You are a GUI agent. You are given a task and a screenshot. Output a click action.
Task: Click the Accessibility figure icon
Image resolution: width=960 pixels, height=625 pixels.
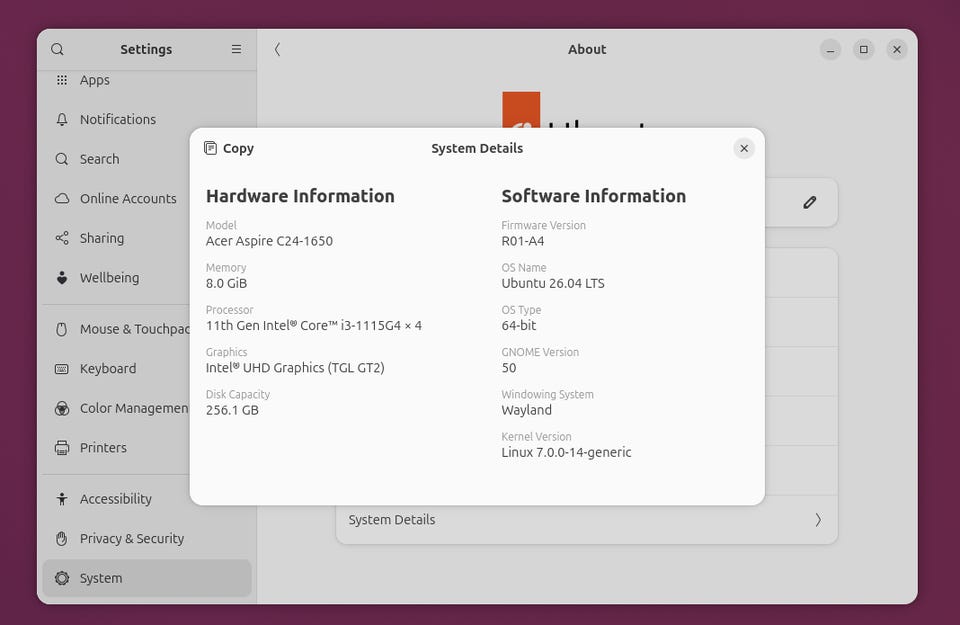[62, 499]
